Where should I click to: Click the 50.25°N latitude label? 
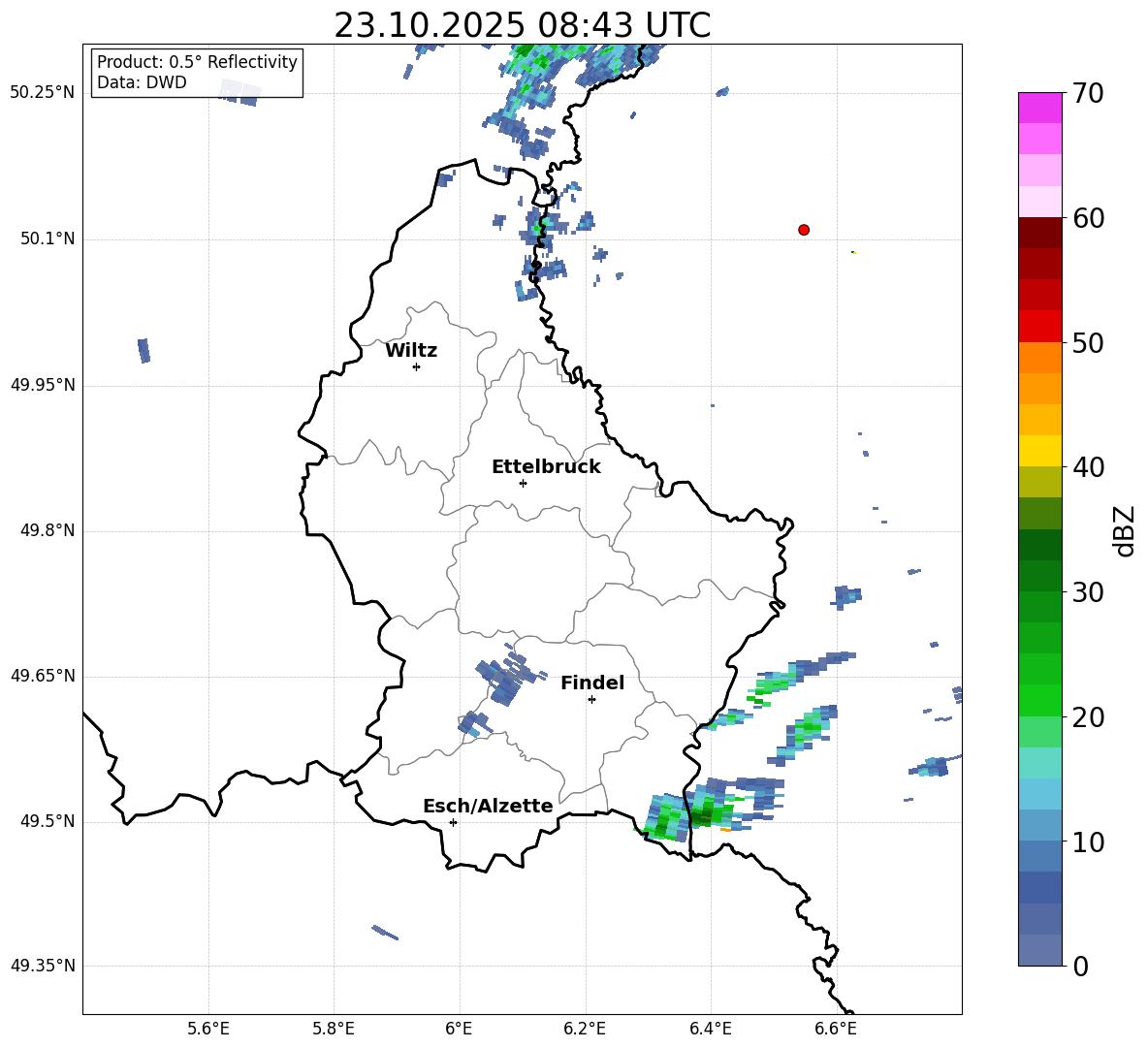(x=43, y=93)
